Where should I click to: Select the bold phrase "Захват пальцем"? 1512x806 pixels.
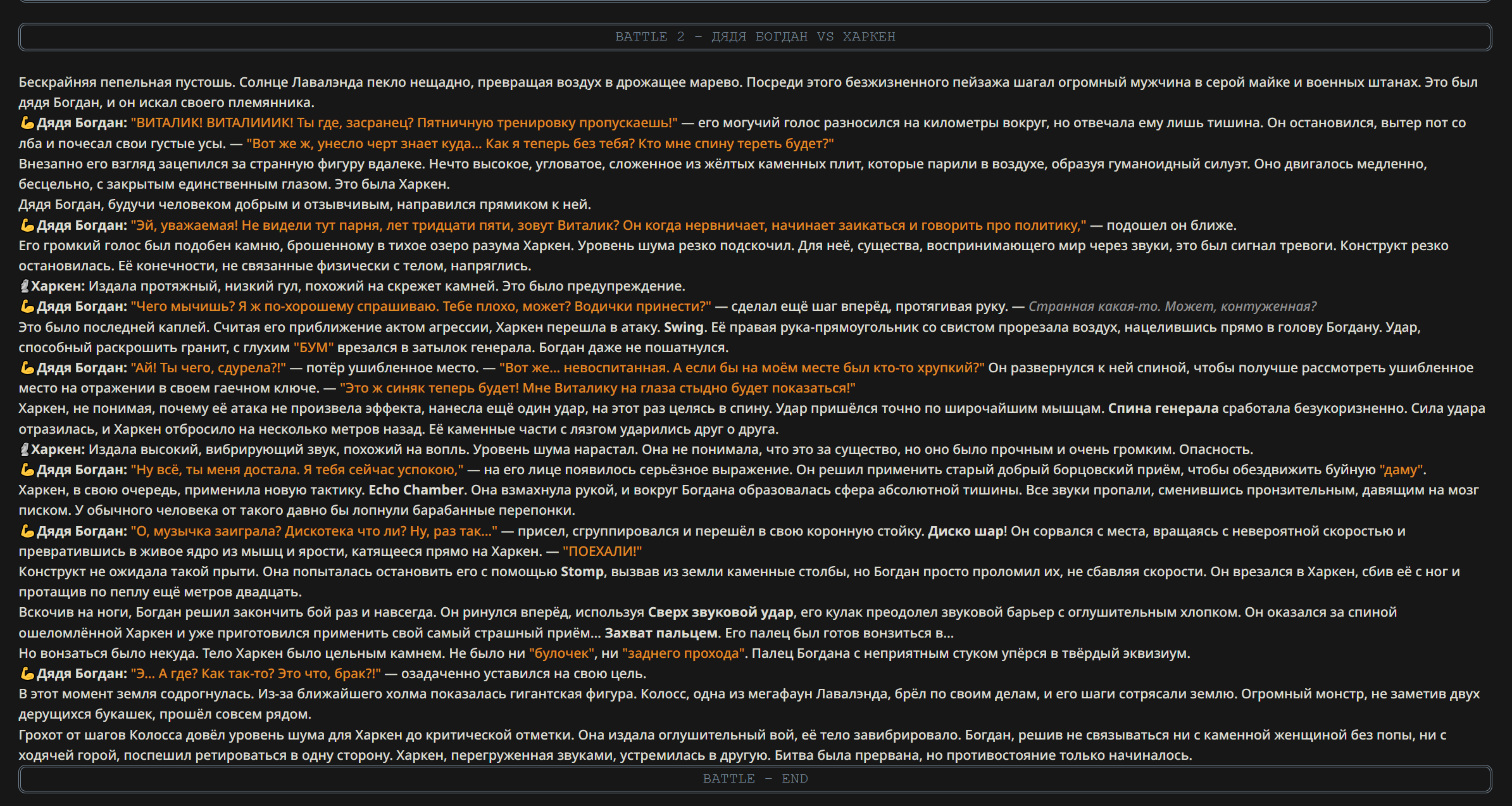(x=661, y=633)
